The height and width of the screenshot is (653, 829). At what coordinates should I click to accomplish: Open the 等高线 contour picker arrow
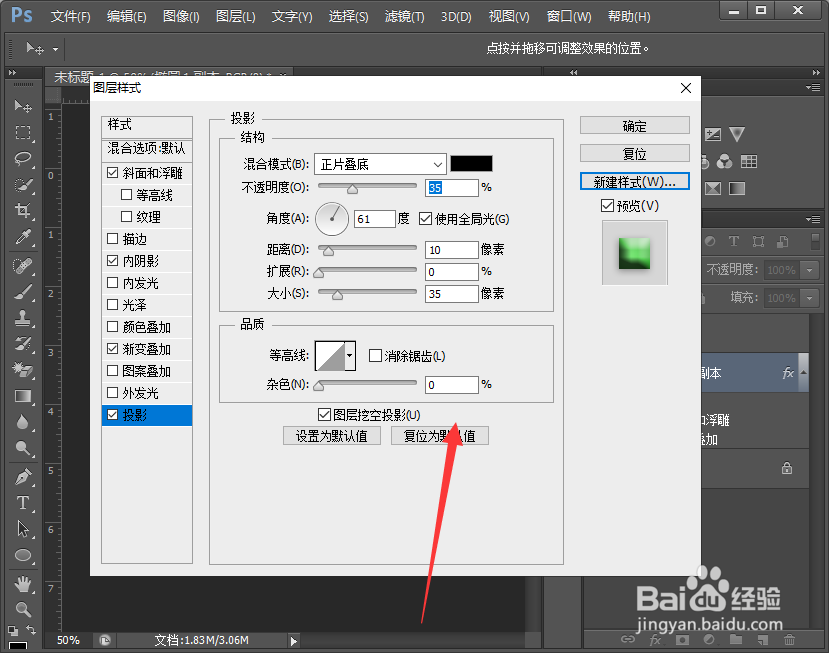[349, 355]
